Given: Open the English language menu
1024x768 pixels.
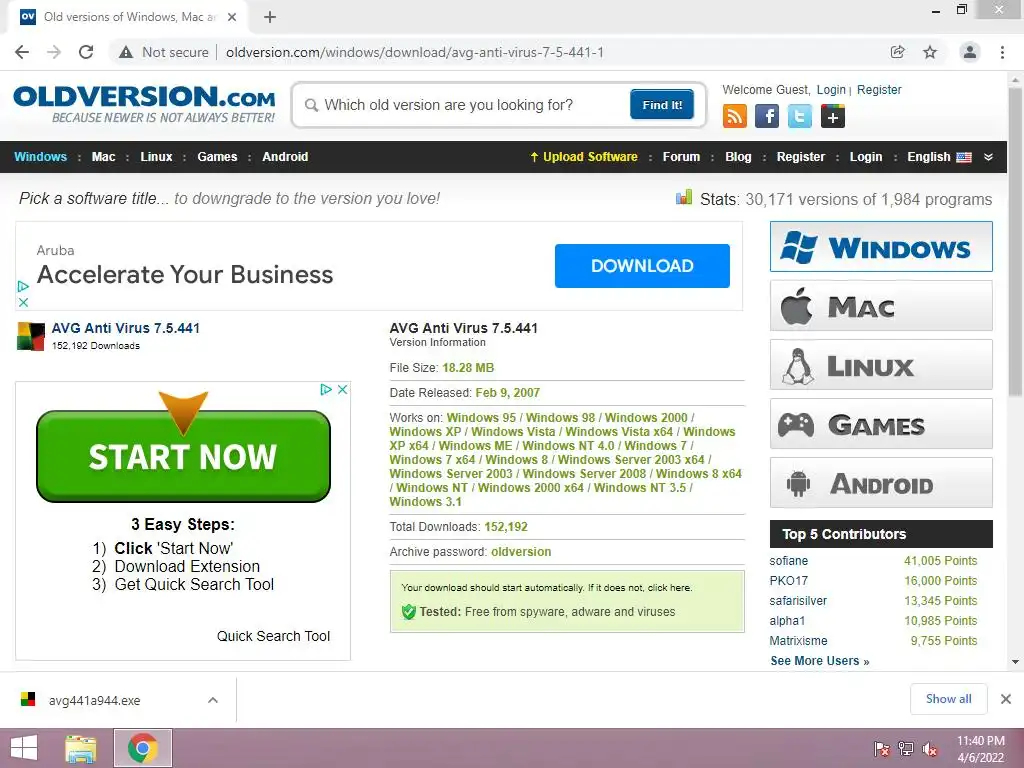Looking at the screenshot, I should (x=939, y=157).
